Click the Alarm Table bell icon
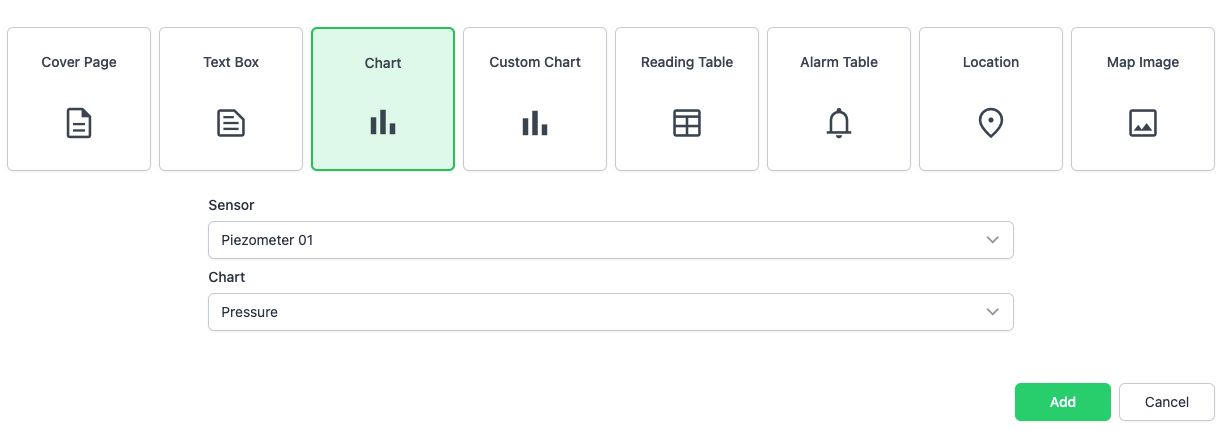 point(839,123)
